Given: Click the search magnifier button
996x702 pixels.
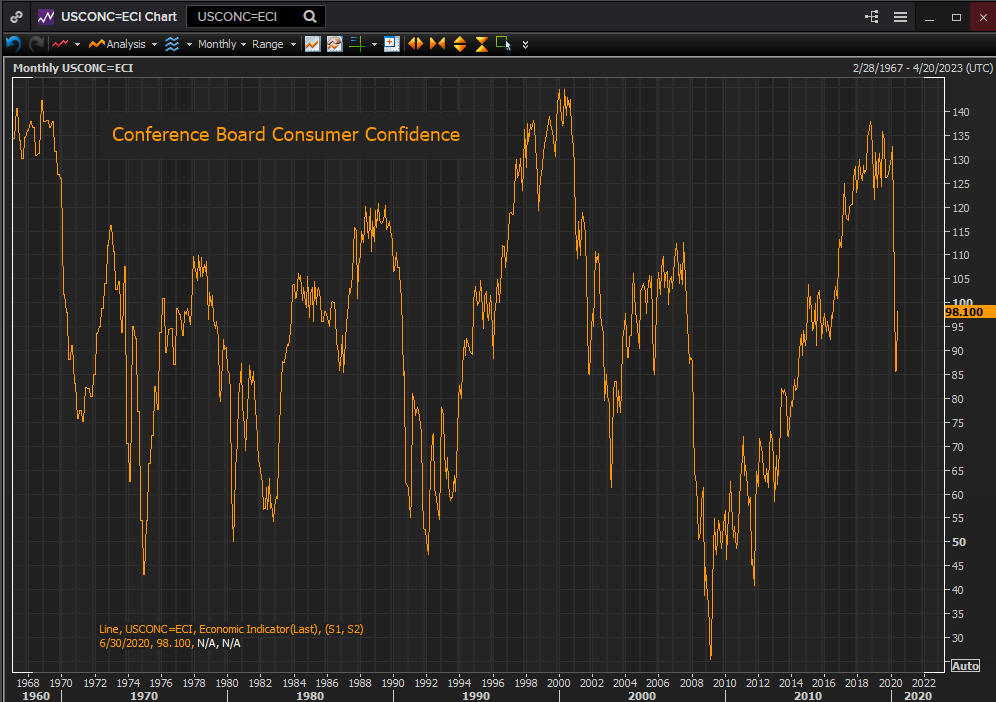Looking at the screenshot, I should click(x=310, y=17).
